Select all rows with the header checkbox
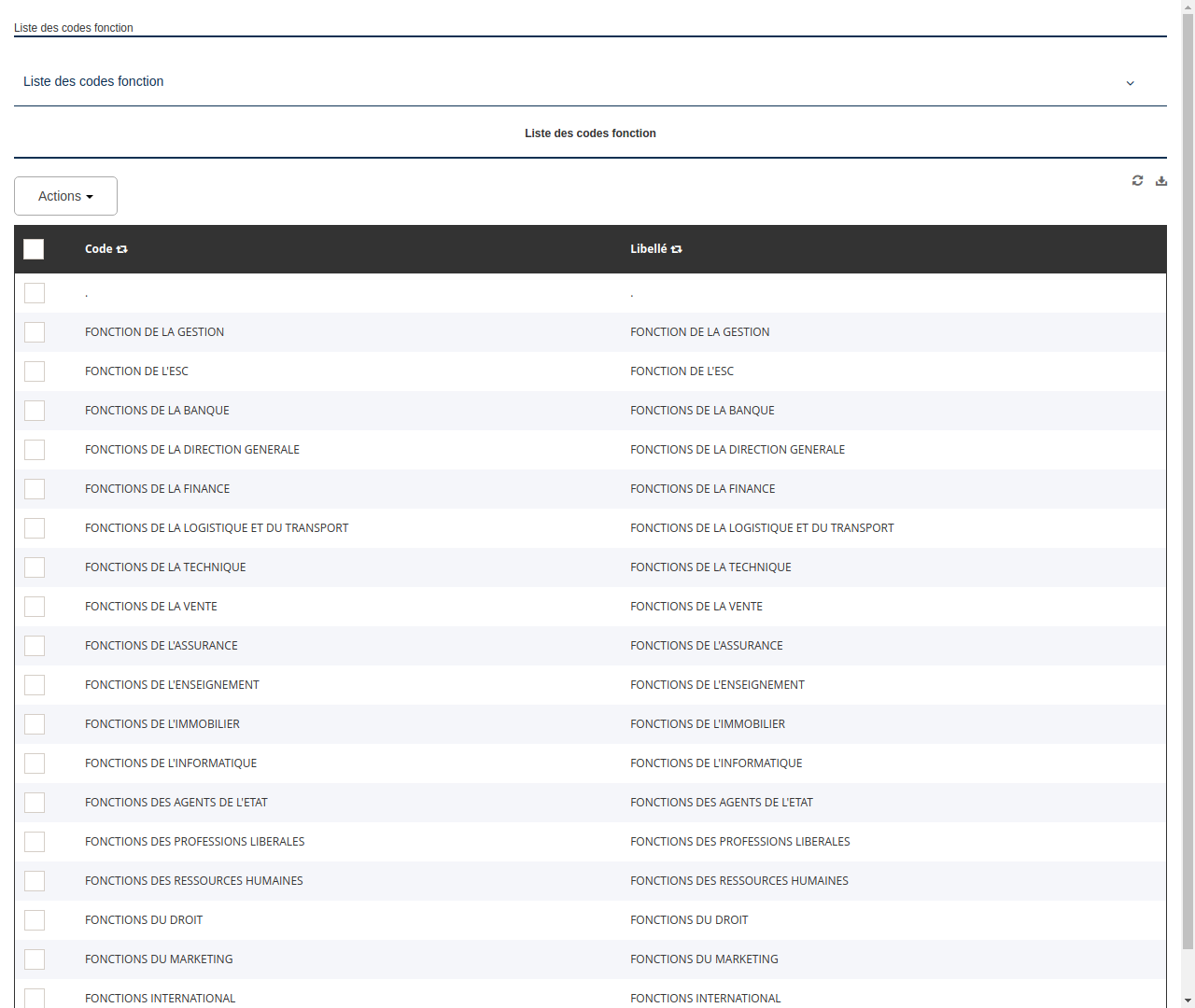 coord(34,249)
